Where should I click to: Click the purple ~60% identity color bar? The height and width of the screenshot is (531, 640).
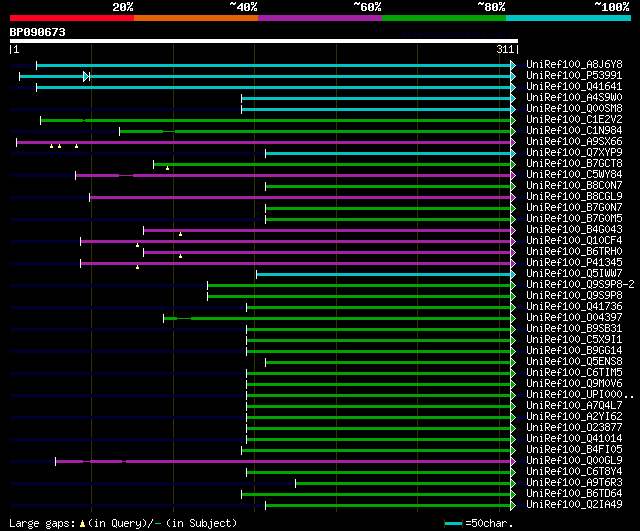pos(320,18)
